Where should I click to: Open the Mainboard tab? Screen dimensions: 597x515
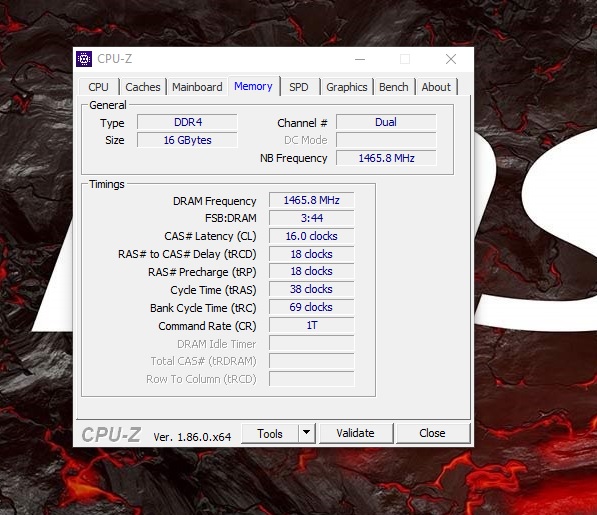click(197, 87)
